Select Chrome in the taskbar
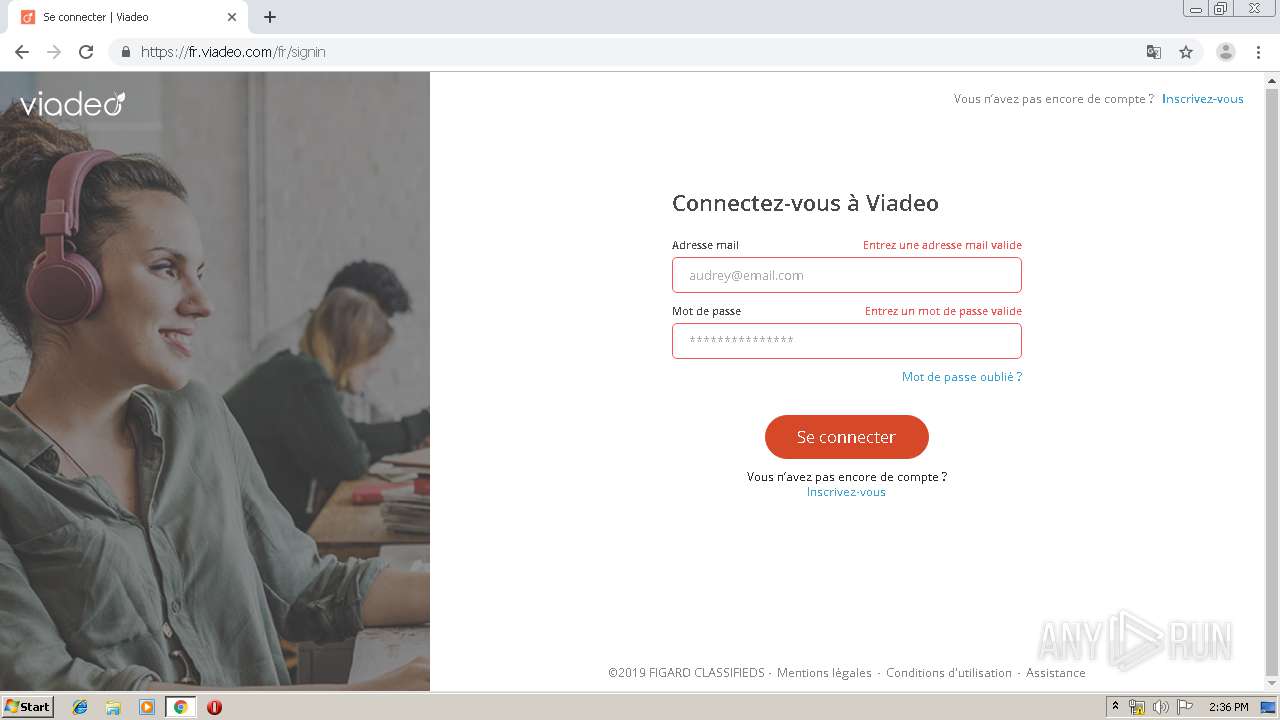The height and width of the screenshot is (720, 1280). (180, 707)
